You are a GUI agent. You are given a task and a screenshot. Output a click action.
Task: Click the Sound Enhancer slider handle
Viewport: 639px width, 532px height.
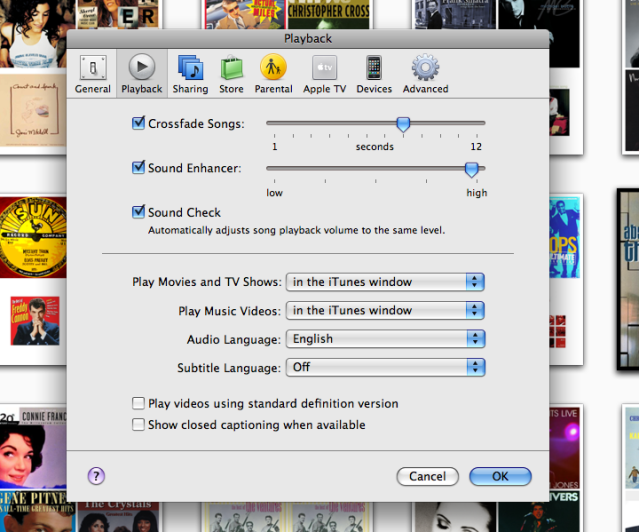pos(472,169)
